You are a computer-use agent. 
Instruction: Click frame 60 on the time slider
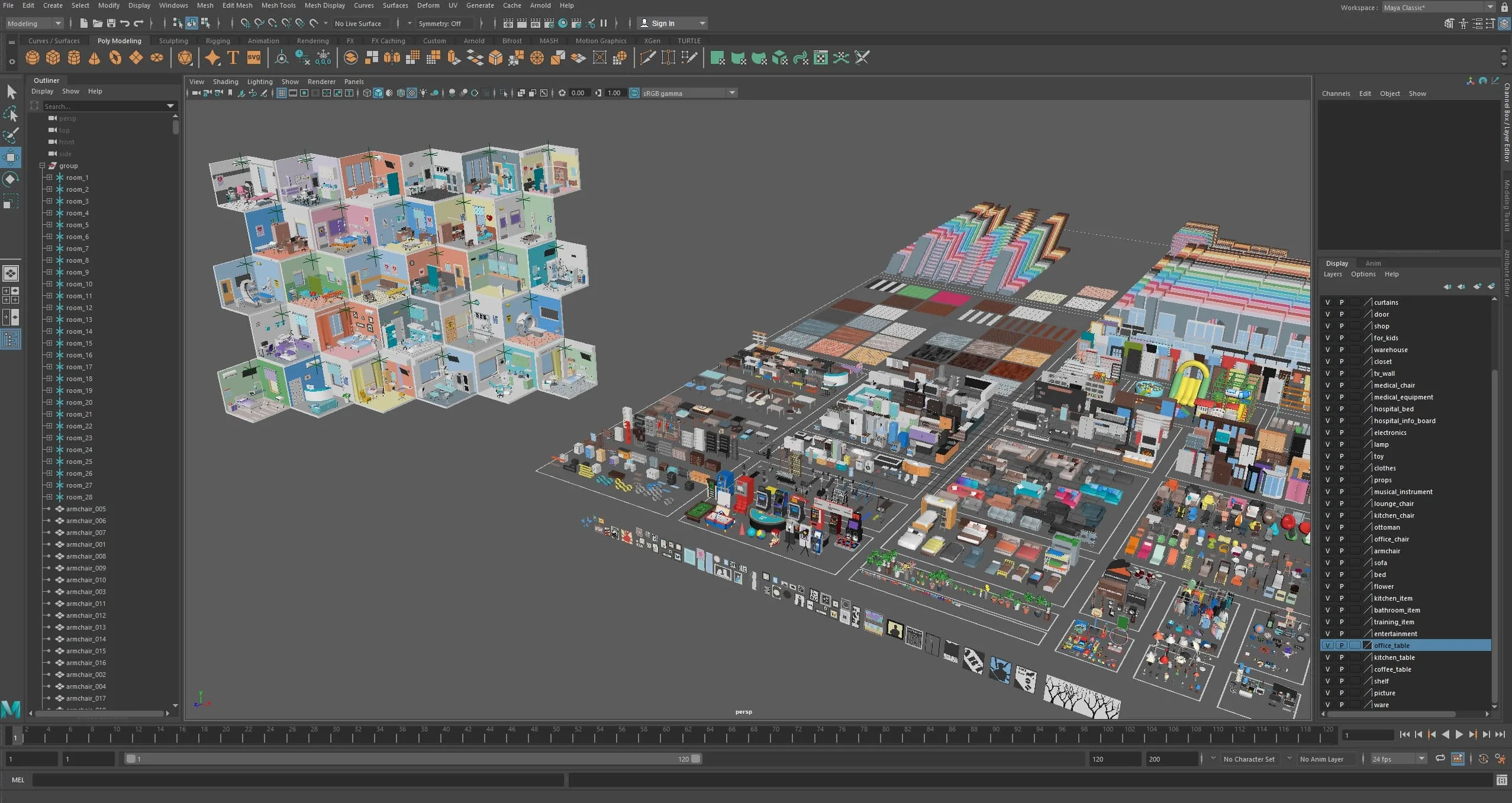tap(666, 734)
